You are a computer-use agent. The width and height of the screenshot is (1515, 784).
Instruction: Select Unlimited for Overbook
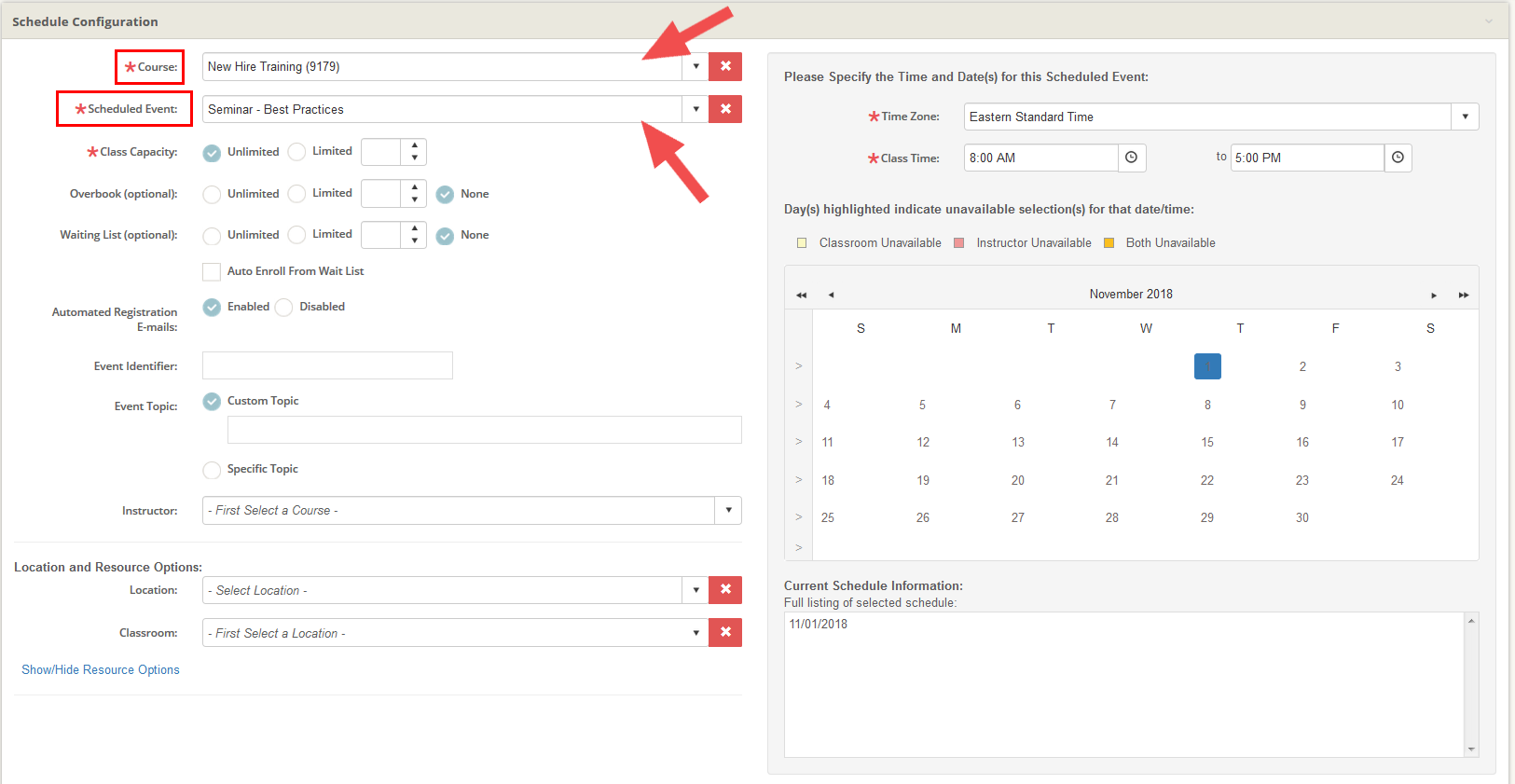pos(213,194)
